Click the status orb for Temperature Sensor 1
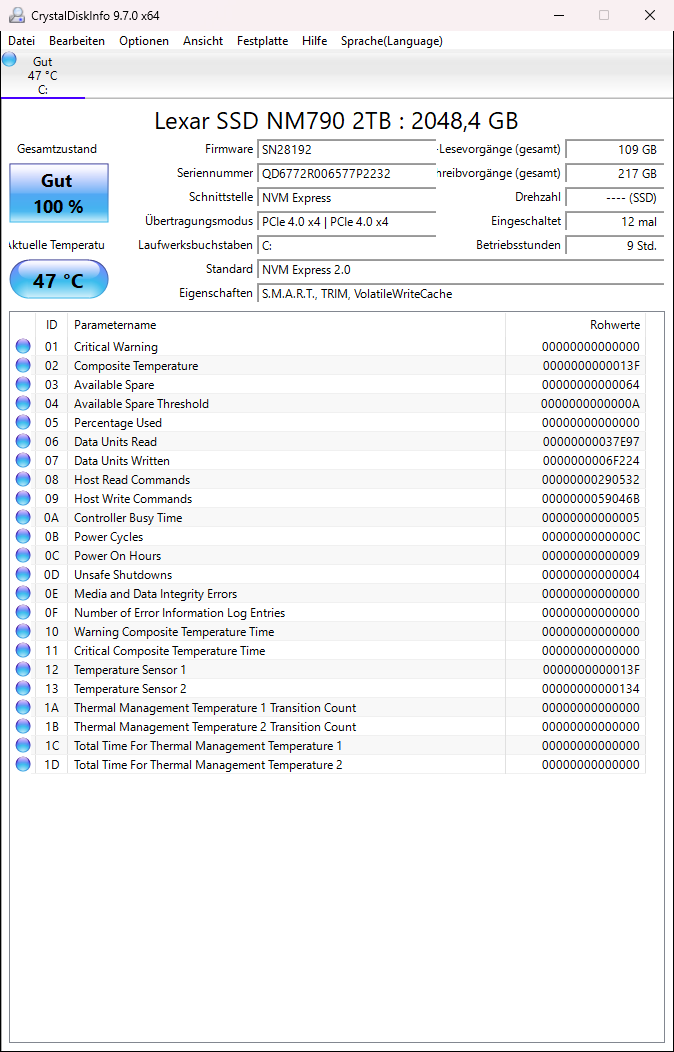Screen dimensions: 674x1052 pyautogui.click(x=23, y=670)
